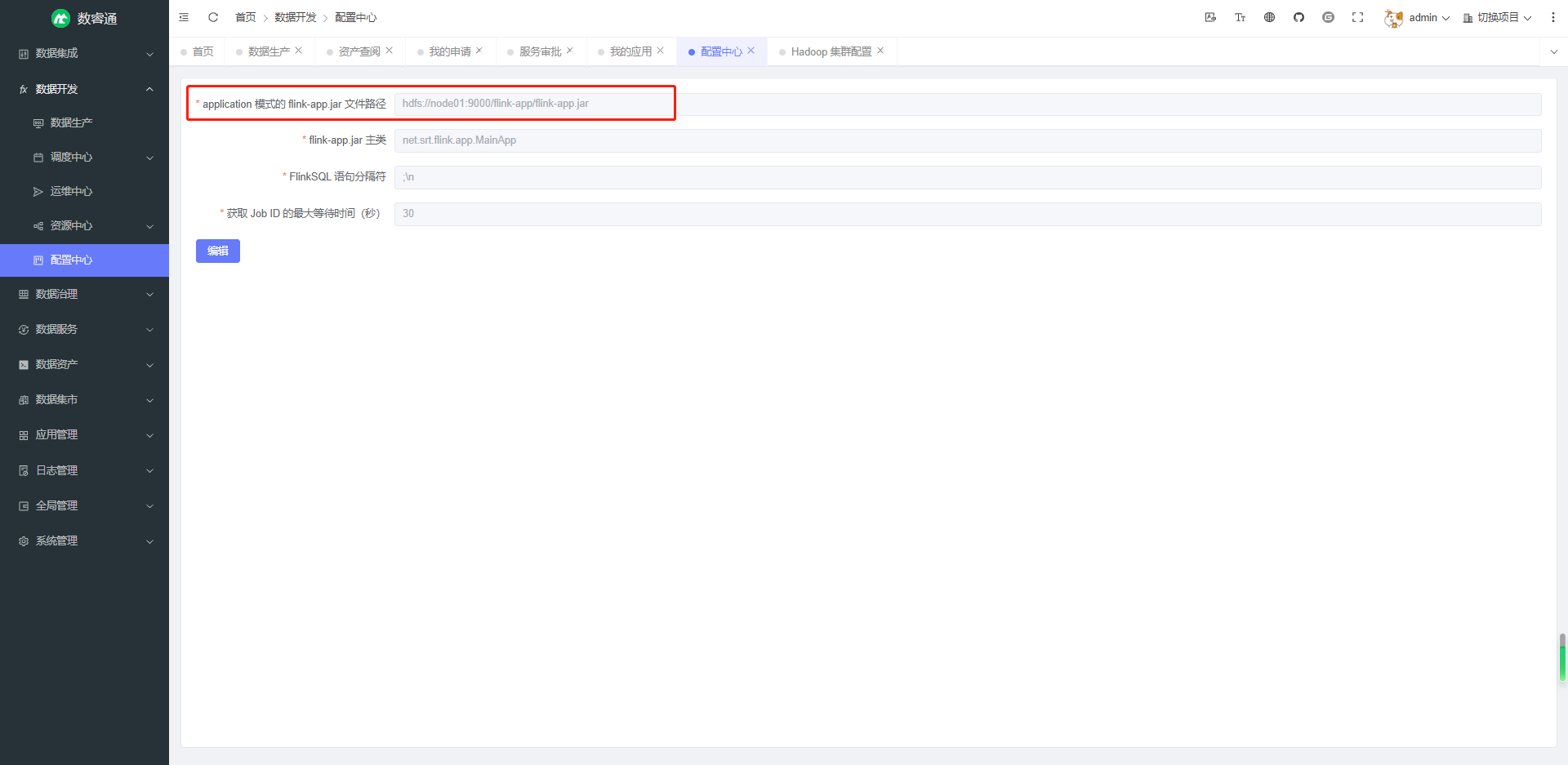The height and width of the screenshot is (765, 1568).
Task: Click 首页 in the breadcrumb
Action: [x=245, y=17]
